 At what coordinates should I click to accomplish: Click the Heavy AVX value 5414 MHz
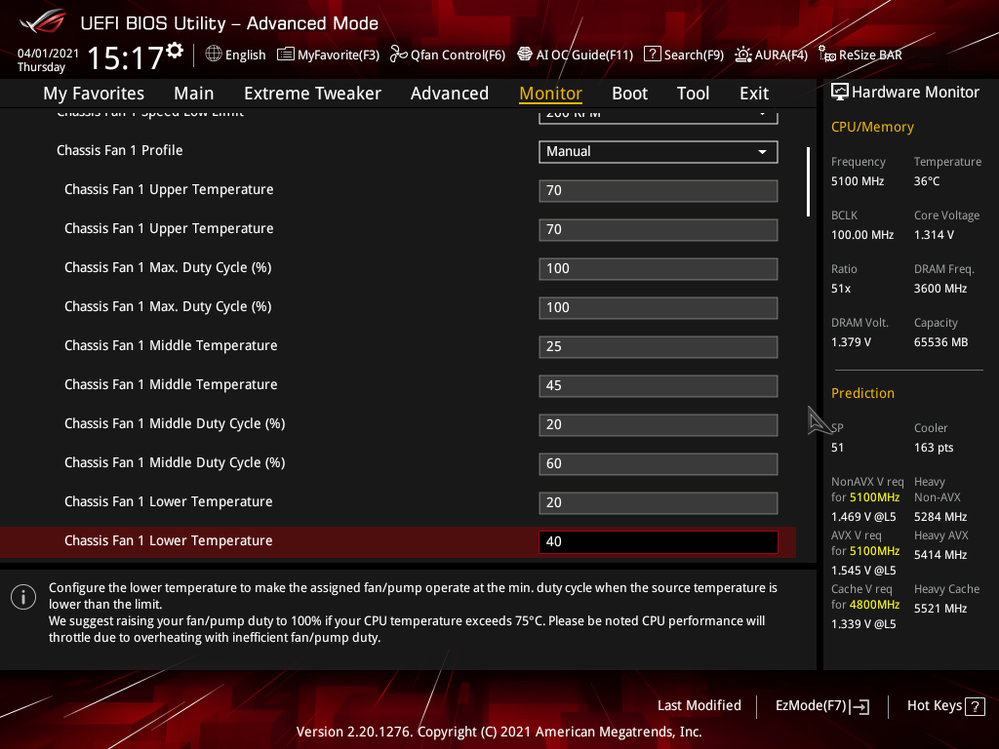point(940,555)
